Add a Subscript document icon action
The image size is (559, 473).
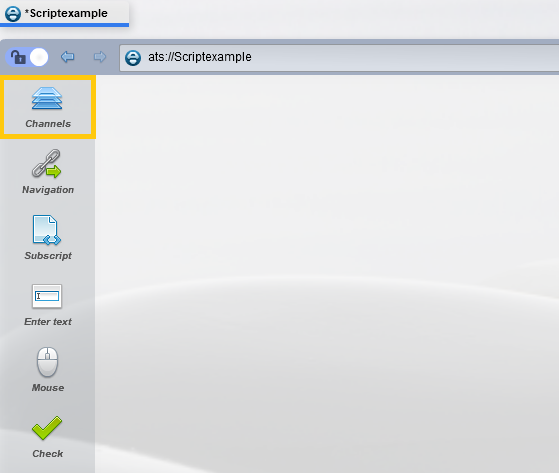click(47, 230)
